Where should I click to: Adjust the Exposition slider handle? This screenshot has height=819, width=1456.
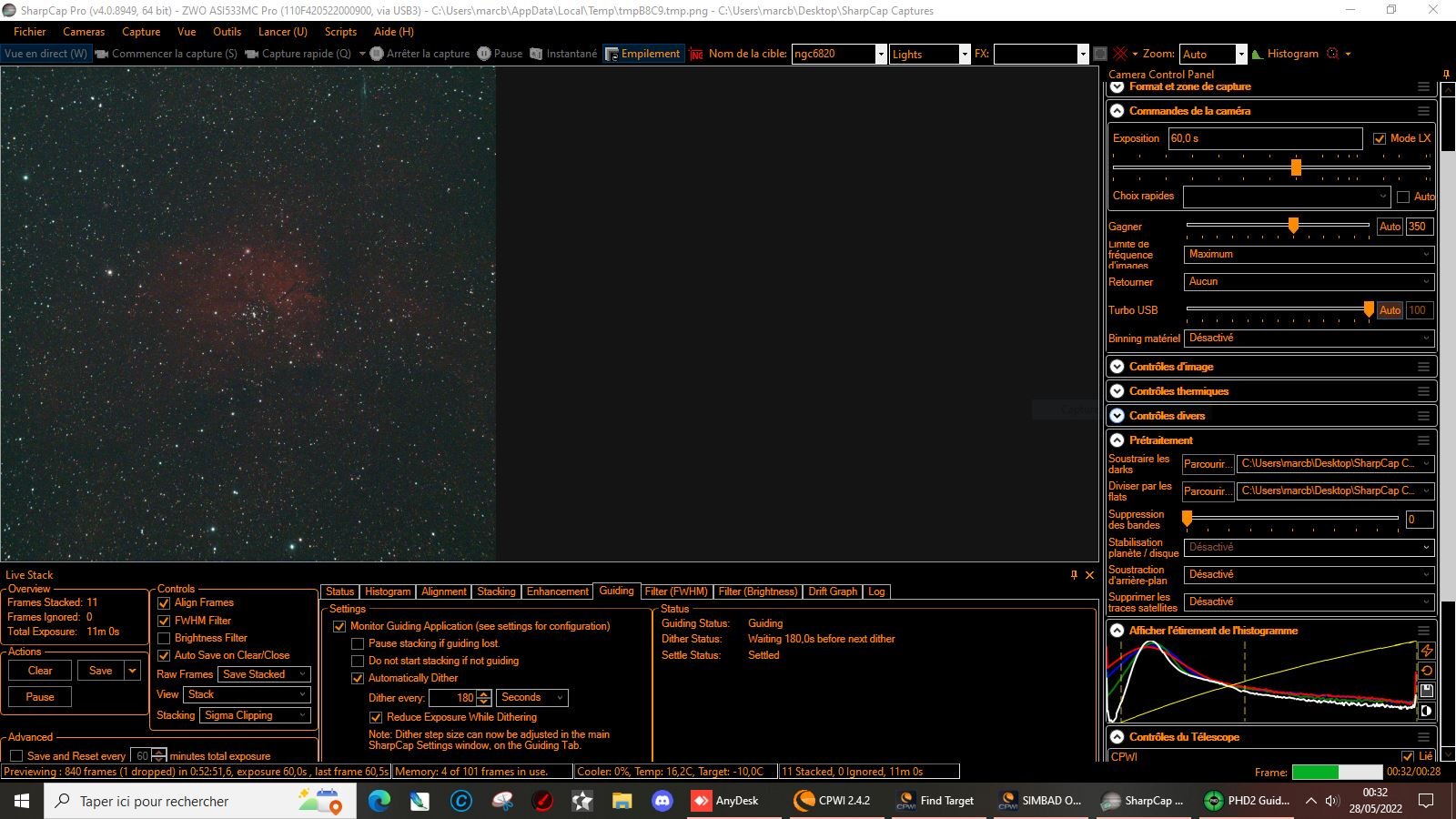(x=1296, y=167)
